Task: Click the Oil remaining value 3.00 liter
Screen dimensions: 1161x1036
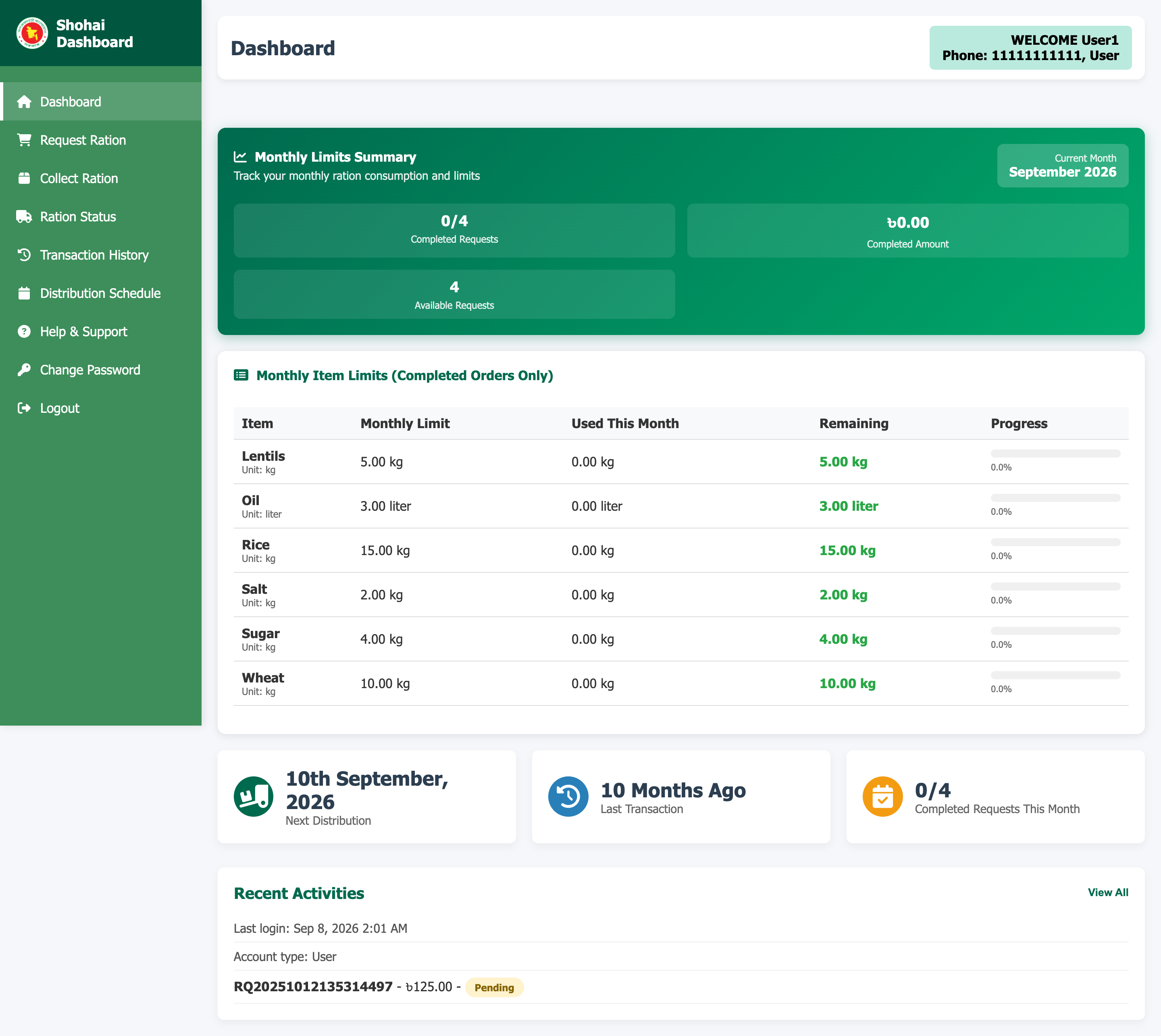Action: tap(849, 506)
